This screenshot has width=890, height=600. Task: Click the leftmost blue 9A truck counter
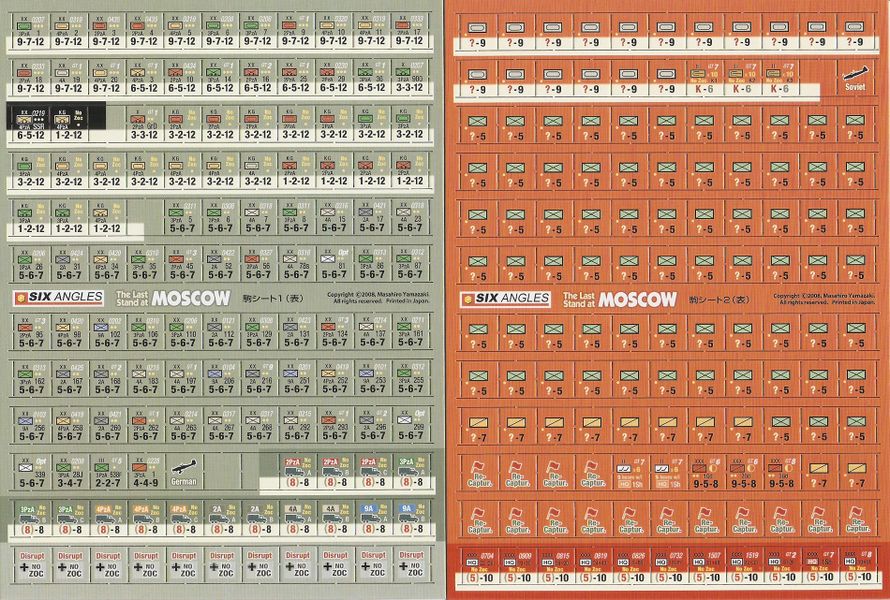click(368, 519)
